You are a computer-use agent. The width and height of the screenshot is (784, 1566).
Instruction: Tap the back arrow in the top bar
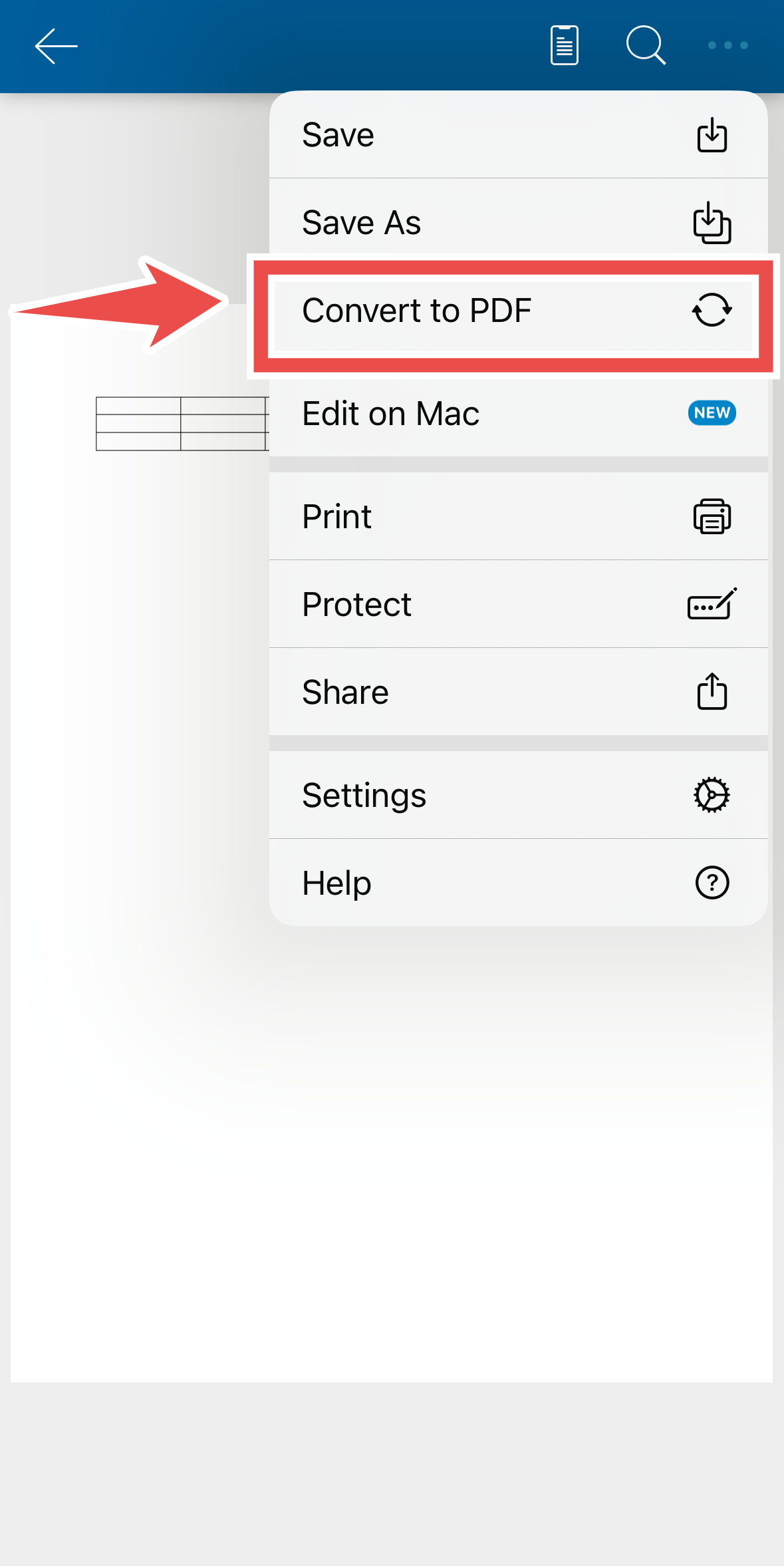click(x=56, y=46)
